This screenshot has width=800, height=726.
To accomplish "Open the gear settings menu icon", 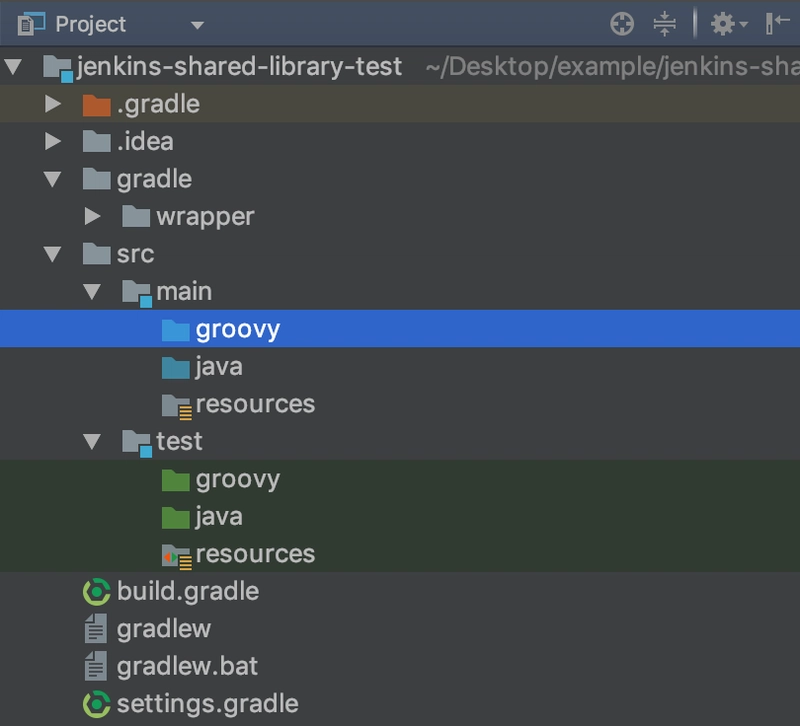I will pos(729,24).
